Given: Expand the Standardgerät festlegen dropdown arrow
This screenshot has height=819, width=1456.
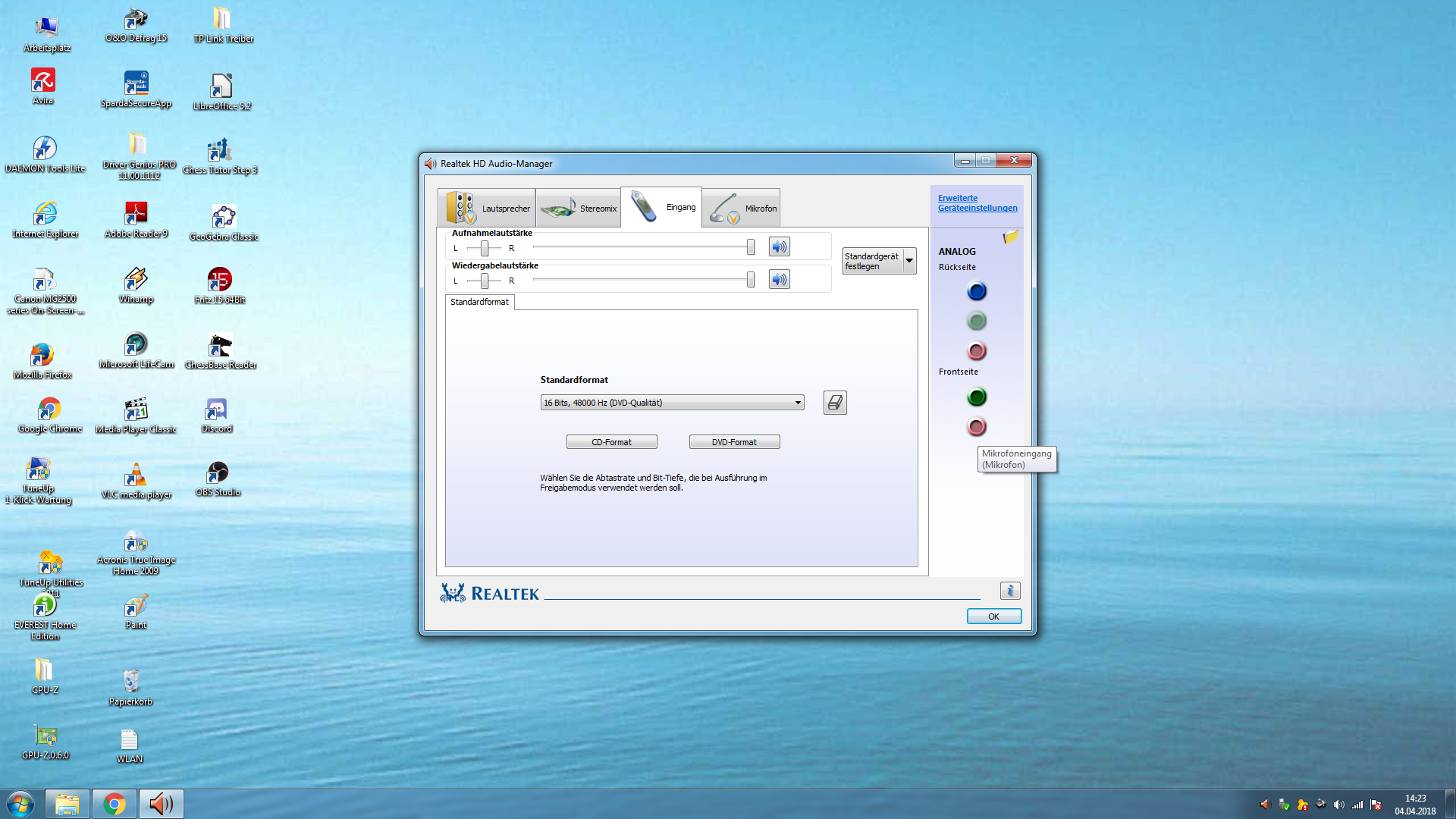Looking at the screenshot, I should point(909,261).
